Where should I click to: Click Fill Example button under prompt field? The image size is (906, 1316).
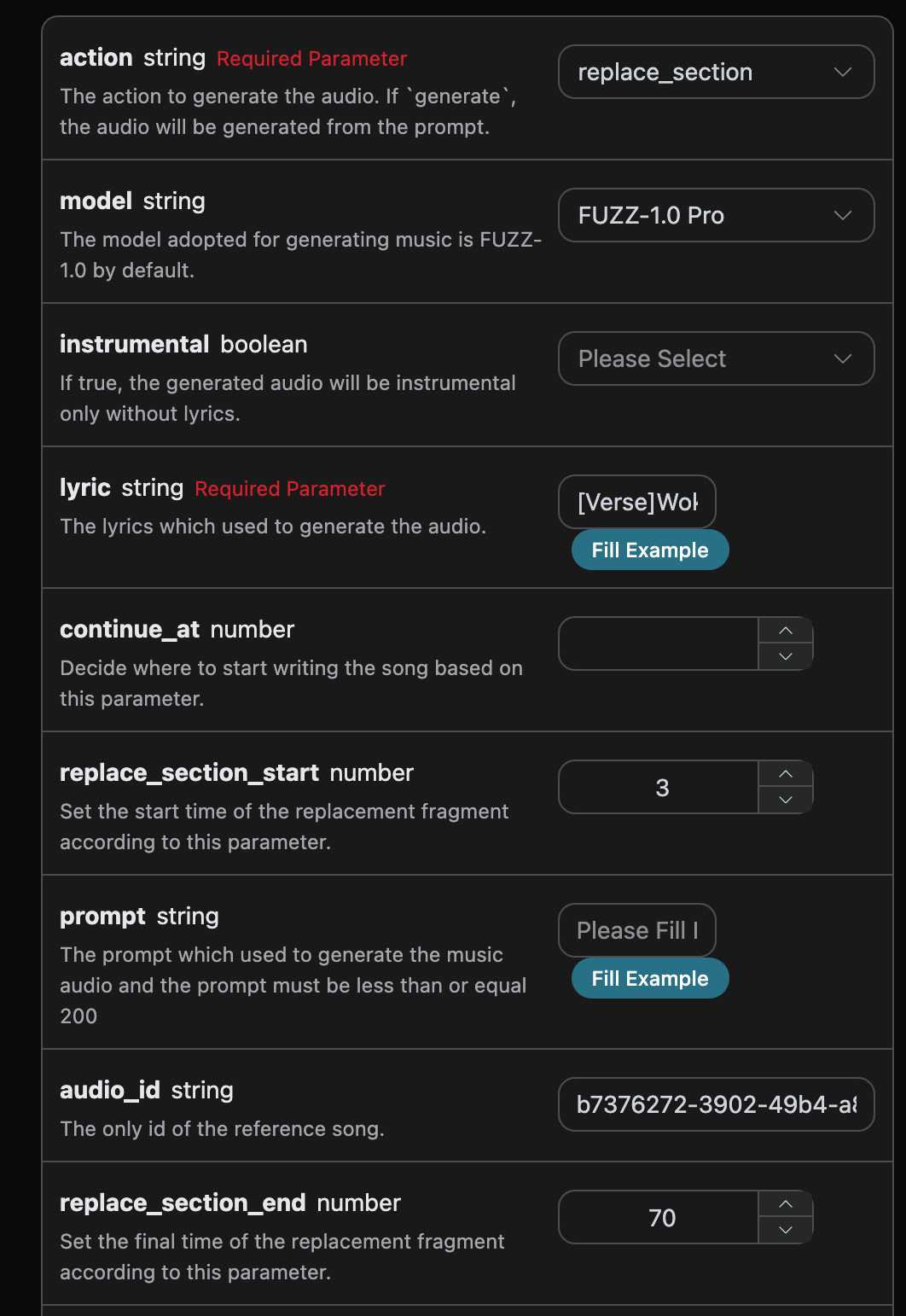(650, 978)
